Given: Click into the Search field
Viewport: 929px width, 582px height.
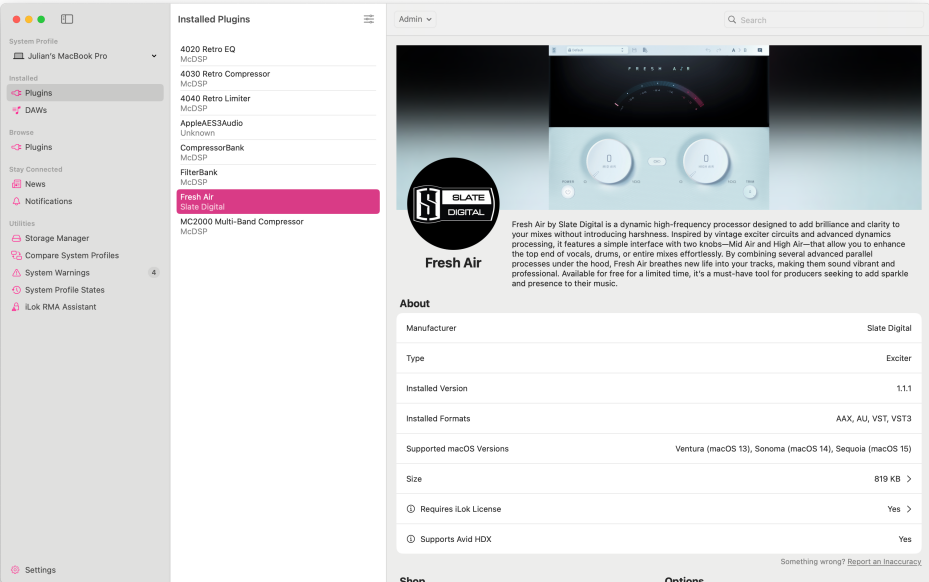Looking at the screenshot, I should pos(824,20).
